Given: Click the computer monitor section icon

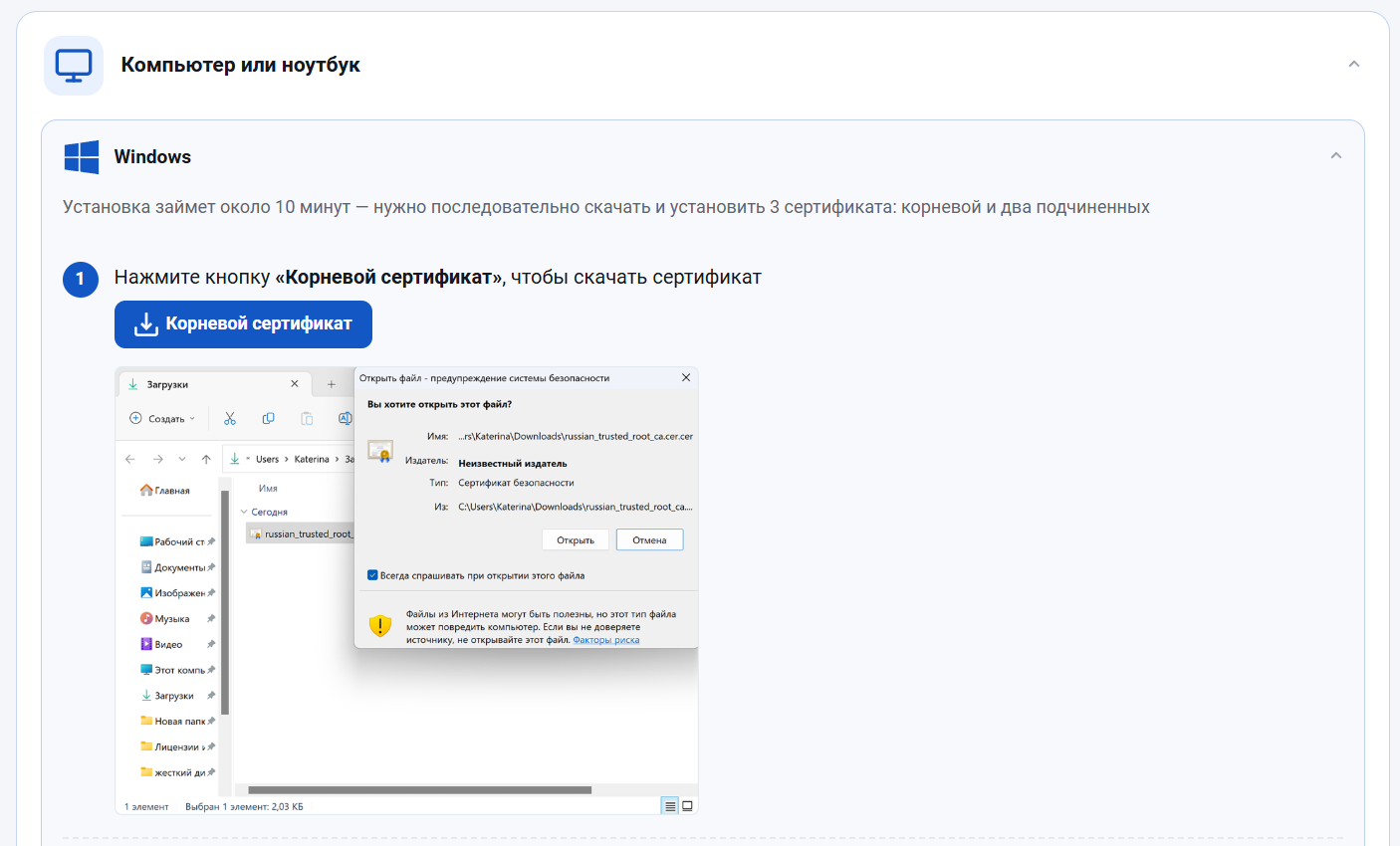Looking at the screenshot, I should [74, 66].
